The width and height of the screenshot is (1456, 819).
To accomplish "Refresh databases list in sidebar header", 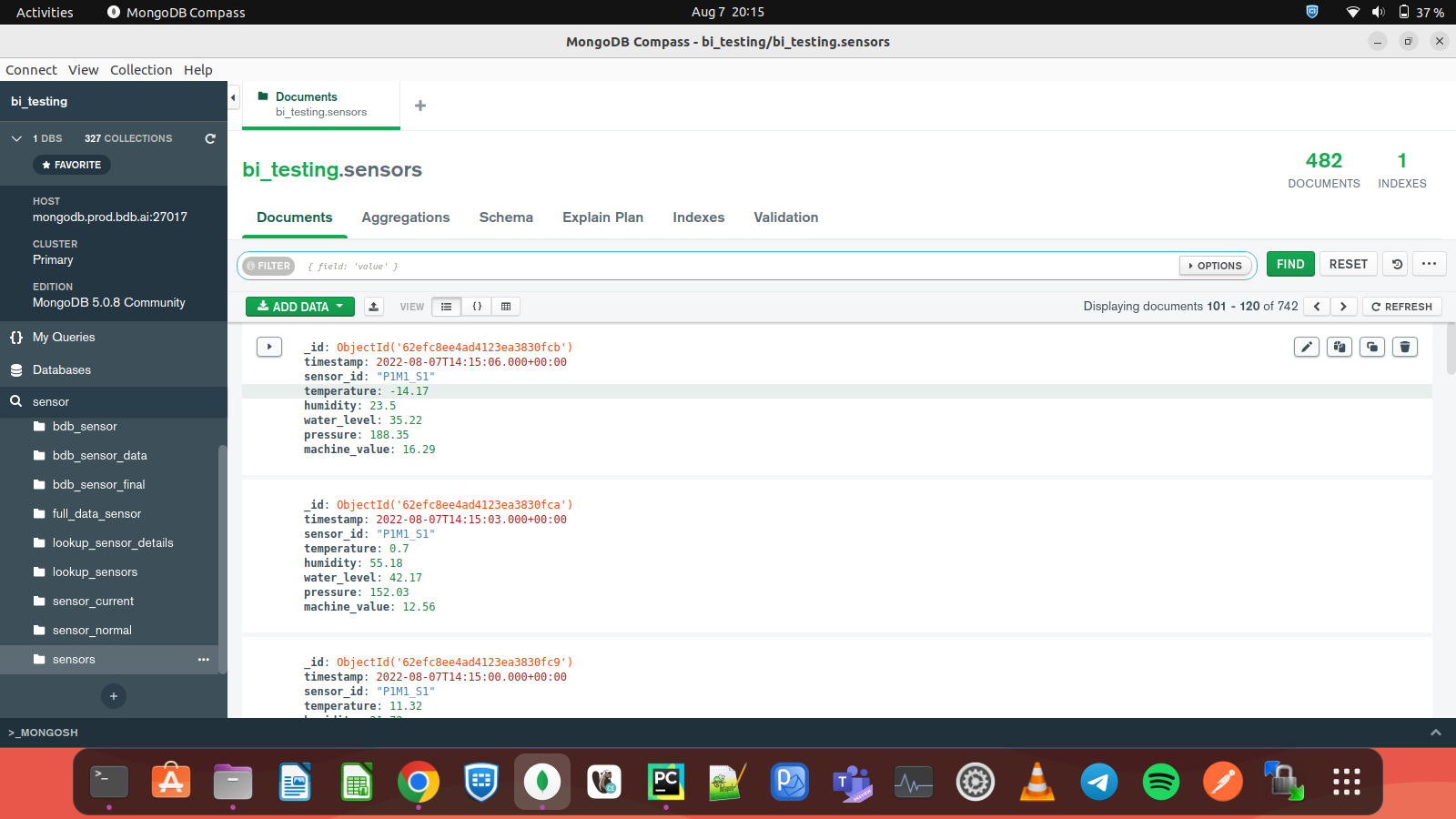I will point(210,138).
